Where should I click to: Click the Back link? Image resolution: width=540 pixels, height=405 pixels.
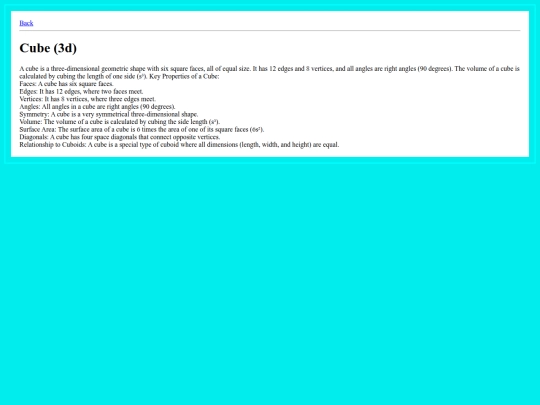26,23
